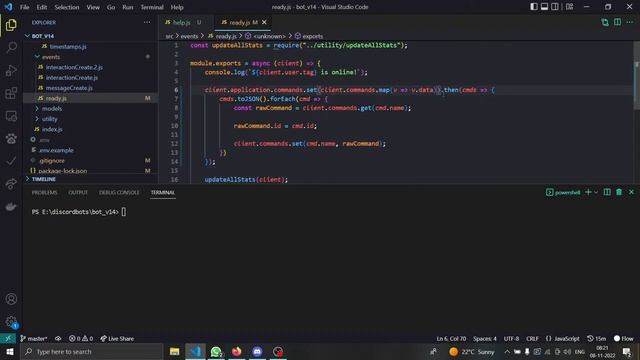Click the errors and warnings status indicator
The image size is (640, 360).
(x=81, y=338)
